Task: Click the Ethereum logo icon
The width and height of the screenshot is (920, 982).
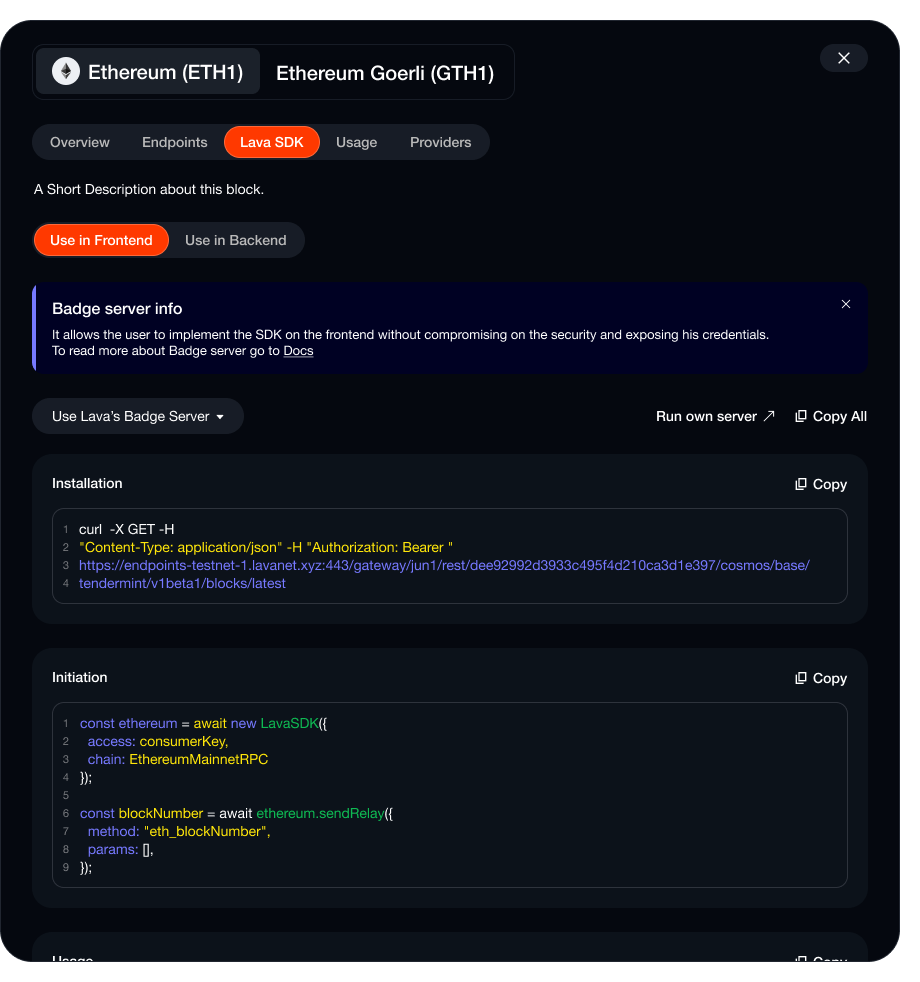Action: click(66, 72)
